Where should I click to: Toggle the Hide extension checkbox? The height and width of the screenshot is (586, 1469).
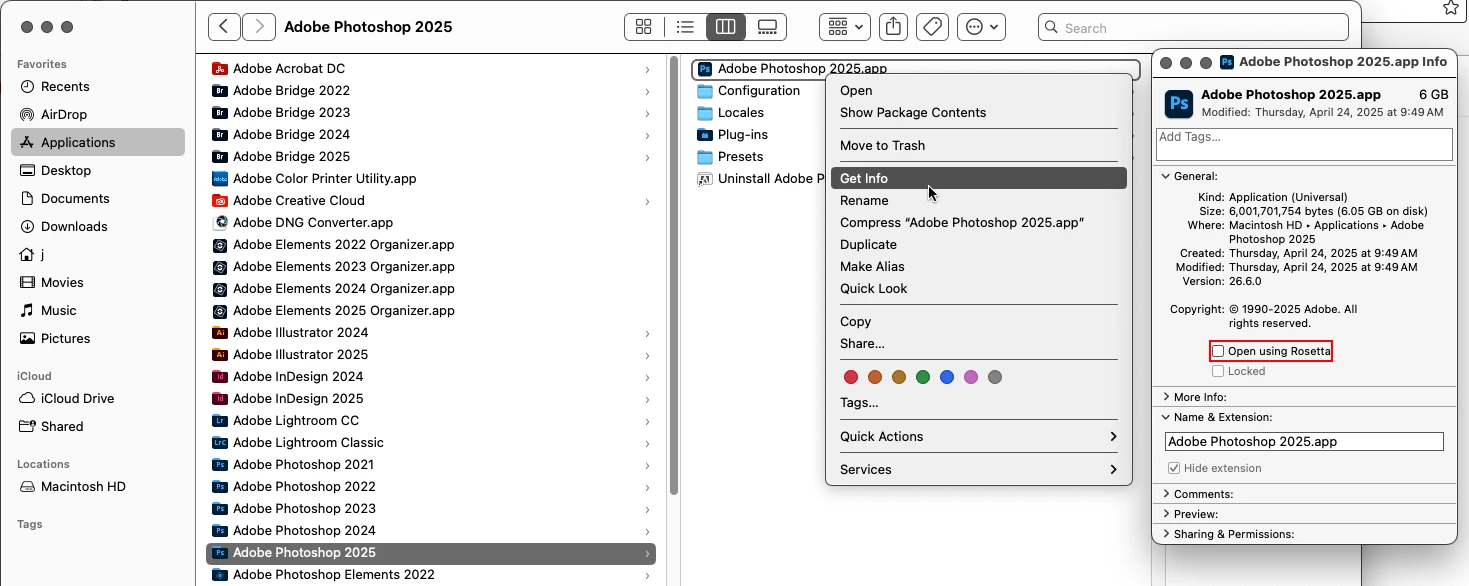pyautogui.click(x=1174, y=468)
